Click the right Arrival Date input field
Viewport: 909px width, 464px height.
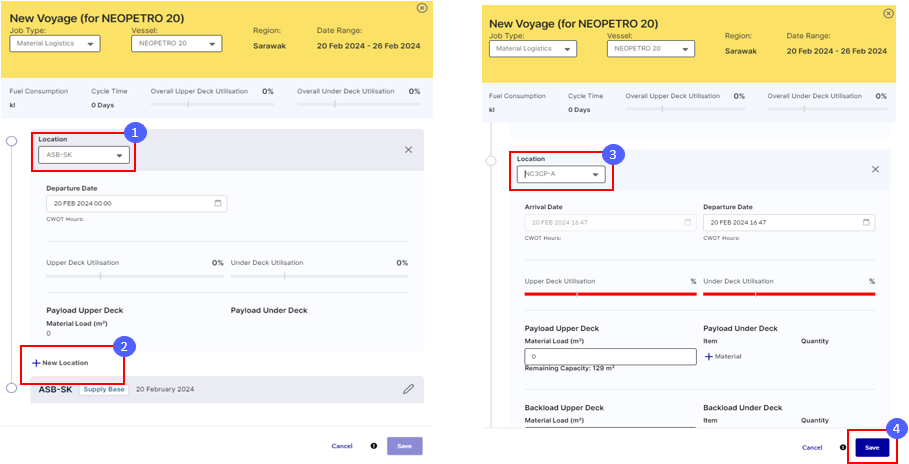[x=610, y=223]
